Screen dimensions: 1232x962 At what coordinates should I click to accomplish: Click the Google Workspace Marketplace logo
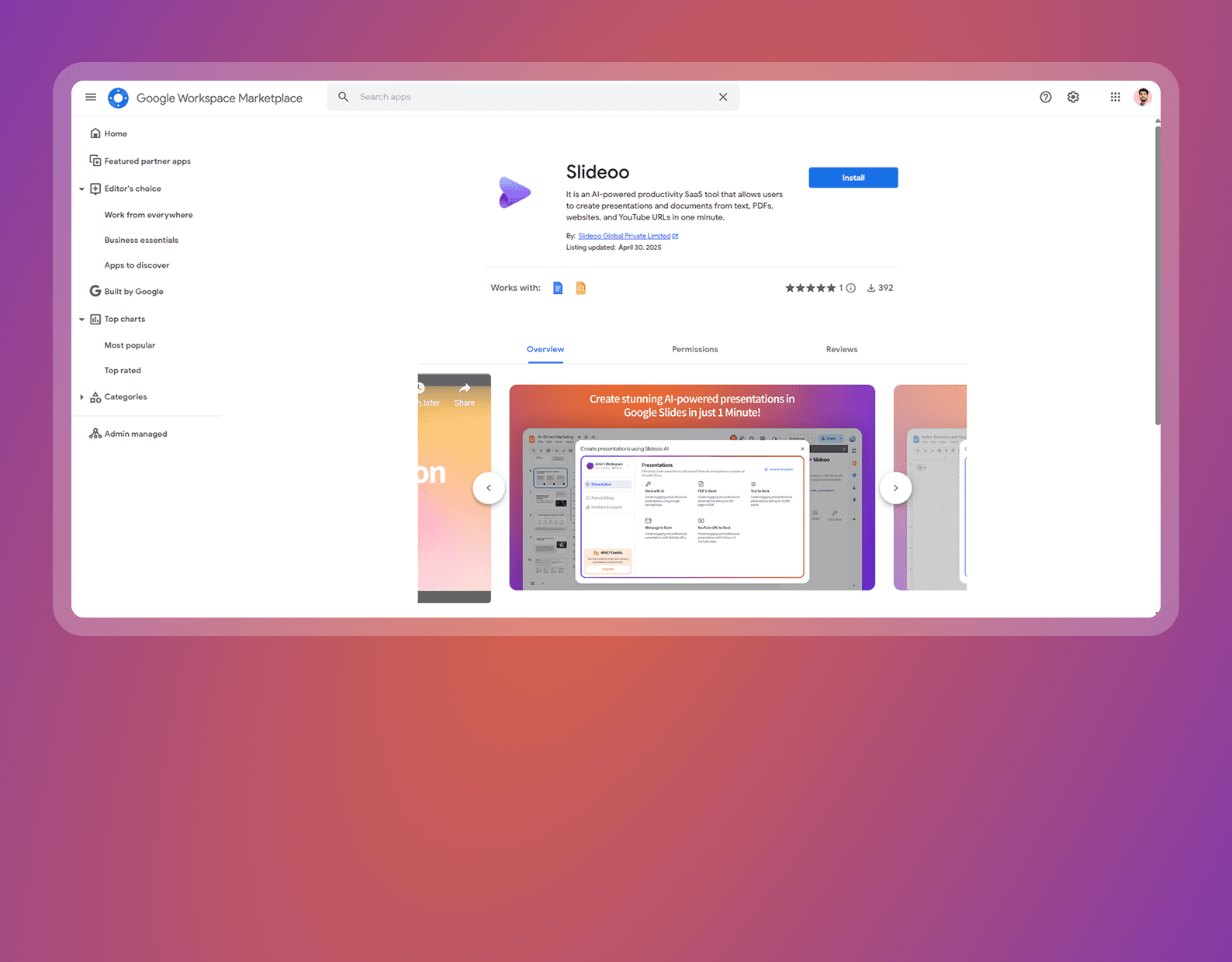tap(118, 98)
